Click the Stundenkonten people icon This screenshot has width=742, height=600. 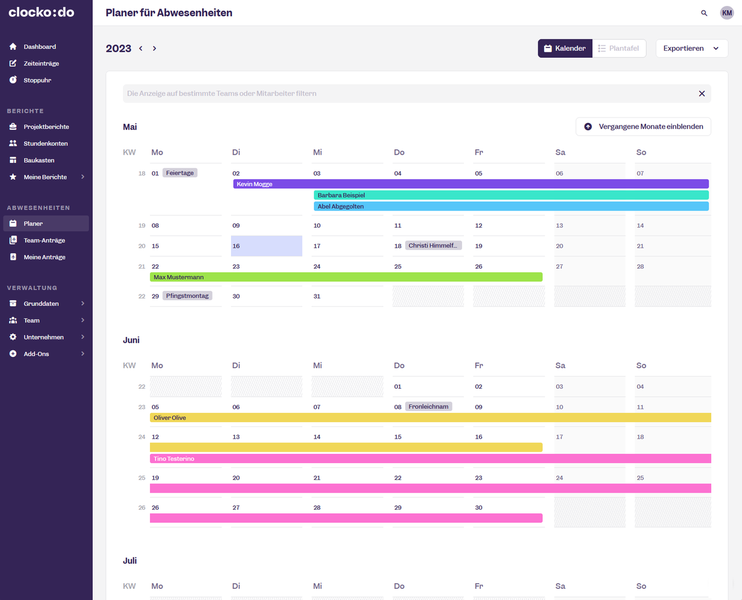click(13, 143)
